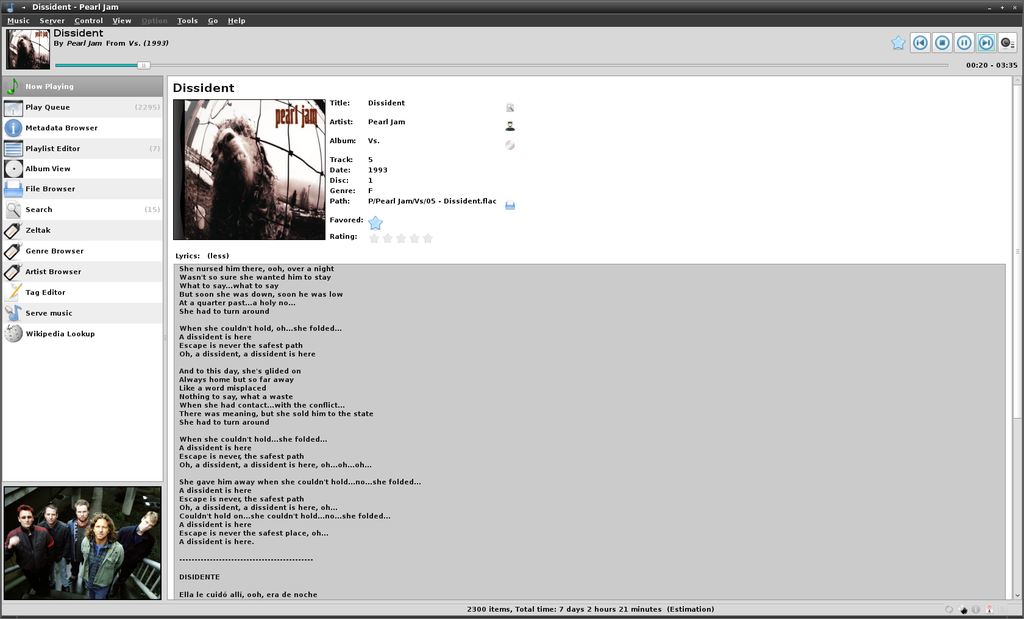Click the large Dissident heading above the cover

(203, 88)
